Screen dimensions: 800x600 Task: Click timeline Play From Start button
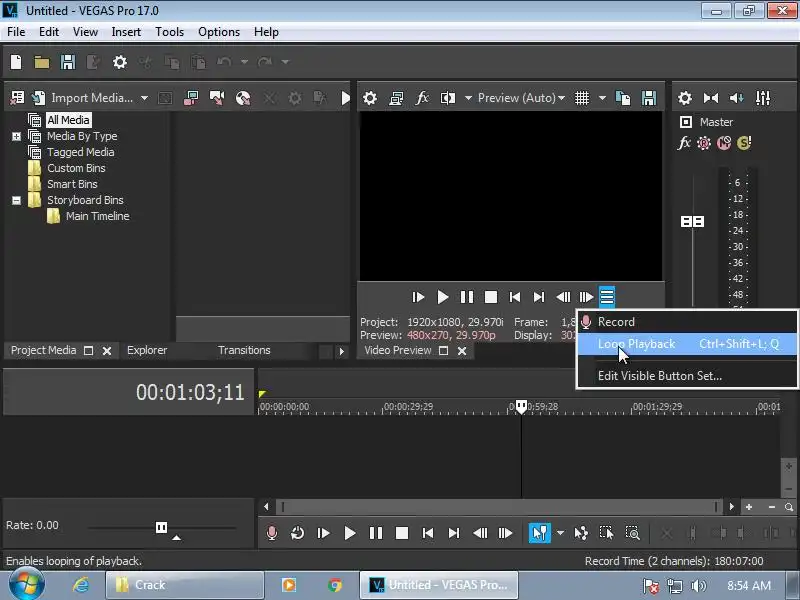click(x=323, y=533)
